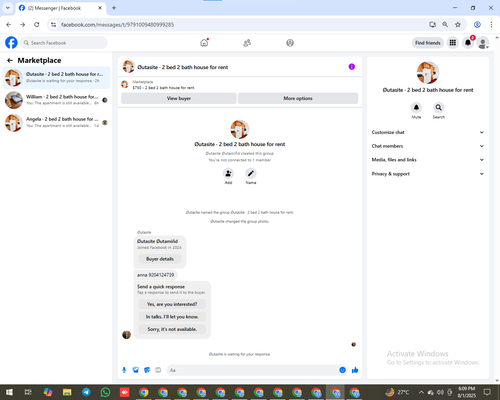This screenshot has width=500, height=400.
Task: Open the notifications bell icon
Action: (468, 43)
